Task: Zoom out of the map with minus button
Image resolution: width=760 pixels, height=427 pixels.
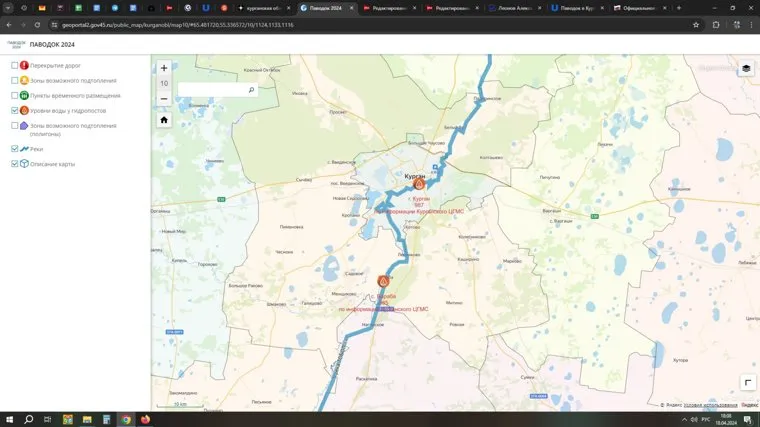Action: 164,99
